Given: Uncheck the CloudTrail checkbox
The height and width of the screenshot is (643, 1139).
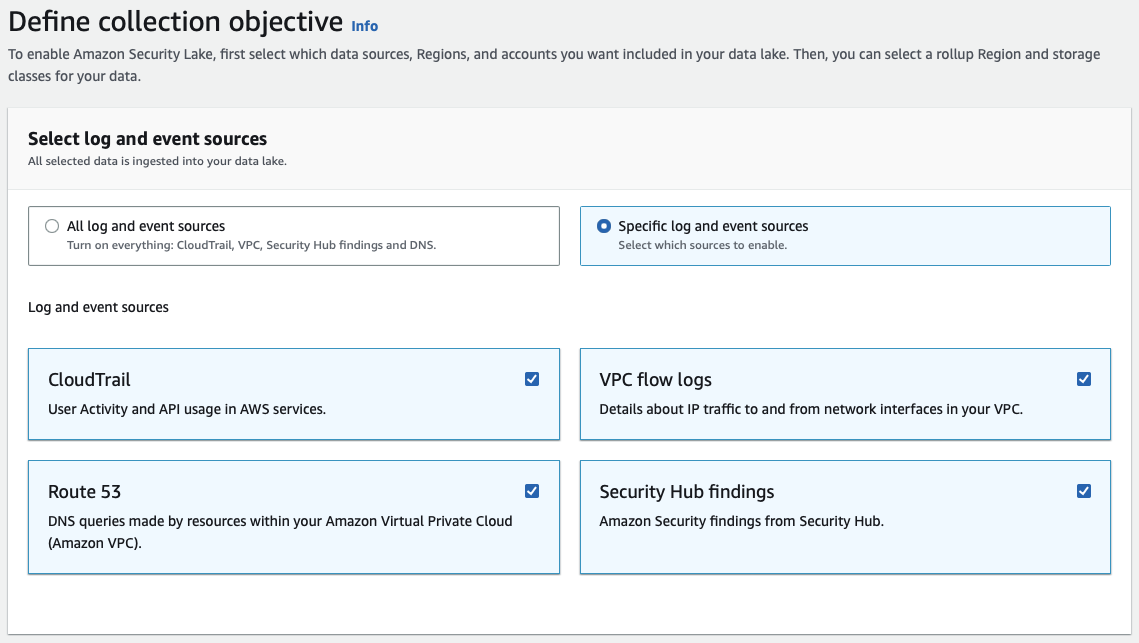Looking at the screenshot, I should click(x=532, y=379).
